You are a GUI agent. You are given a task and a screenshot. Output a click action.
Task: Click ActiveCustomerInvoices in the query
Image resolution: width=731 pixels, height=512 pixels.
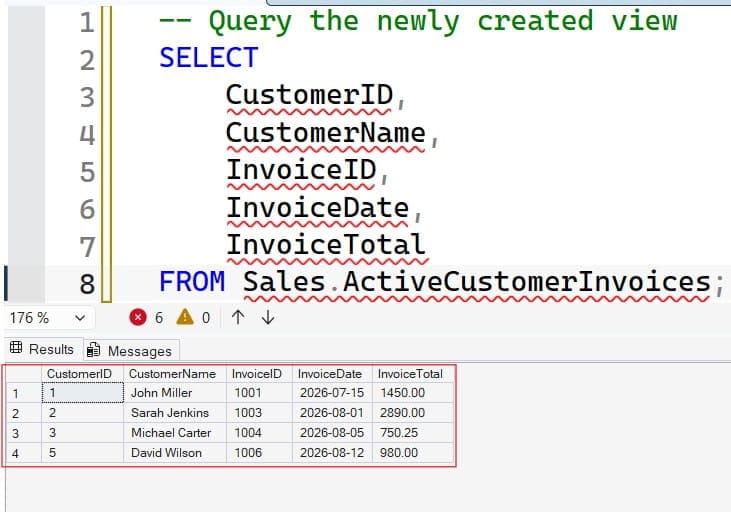tap(527, 283)
